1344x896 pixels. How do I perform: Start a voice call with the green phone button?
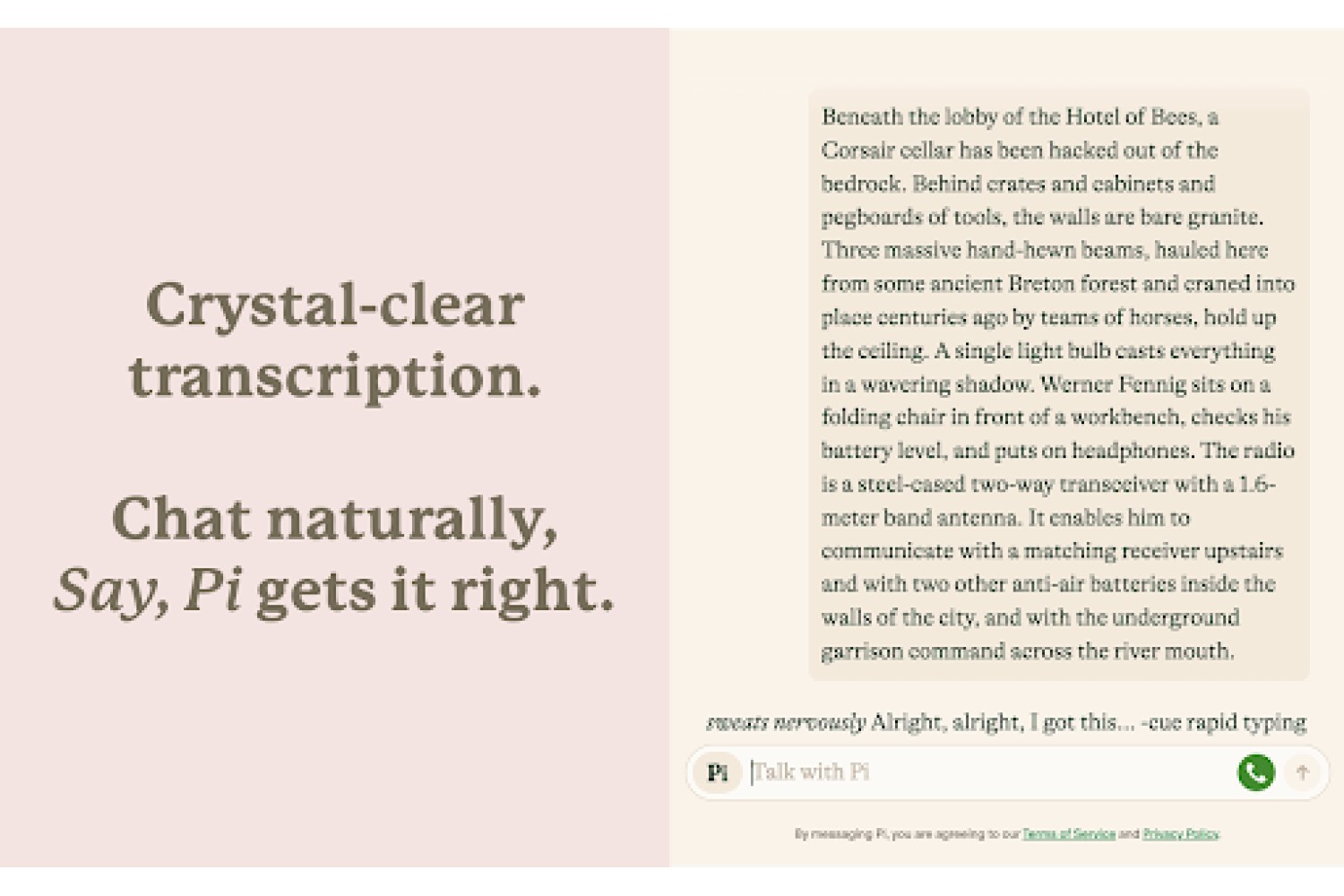1255,772
